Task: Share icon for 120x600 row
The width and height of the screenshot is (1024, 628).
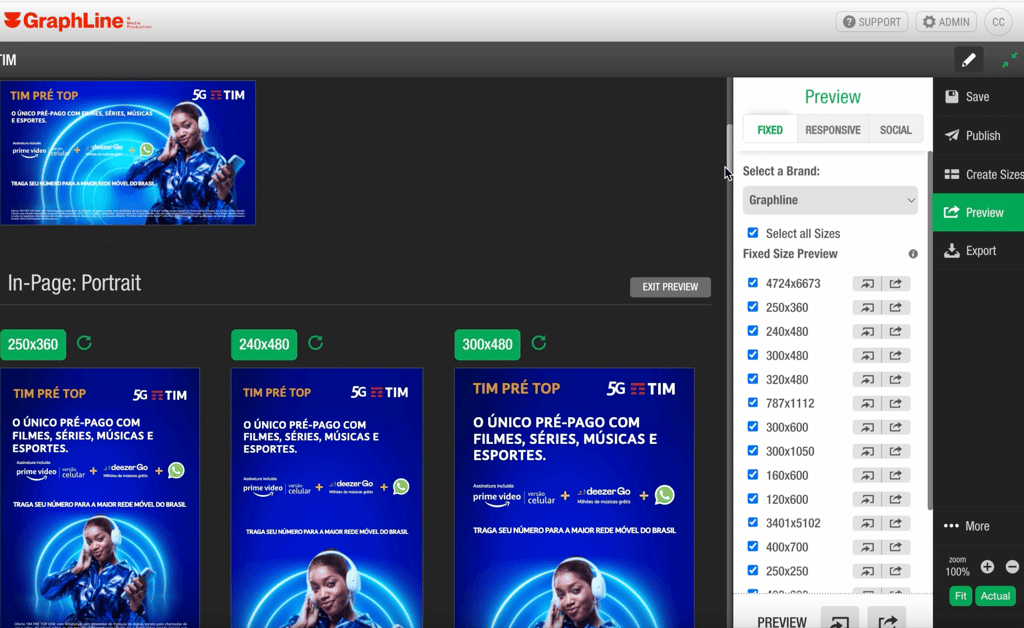Action: tap(895, 499)
